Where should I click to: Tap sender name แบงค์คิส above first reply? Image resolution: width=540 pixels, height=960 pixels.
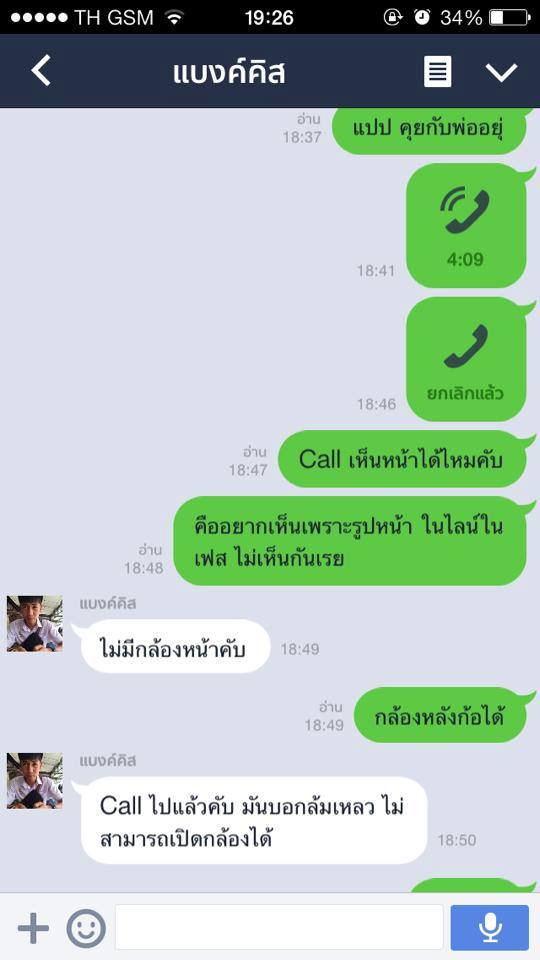[108, 604]
